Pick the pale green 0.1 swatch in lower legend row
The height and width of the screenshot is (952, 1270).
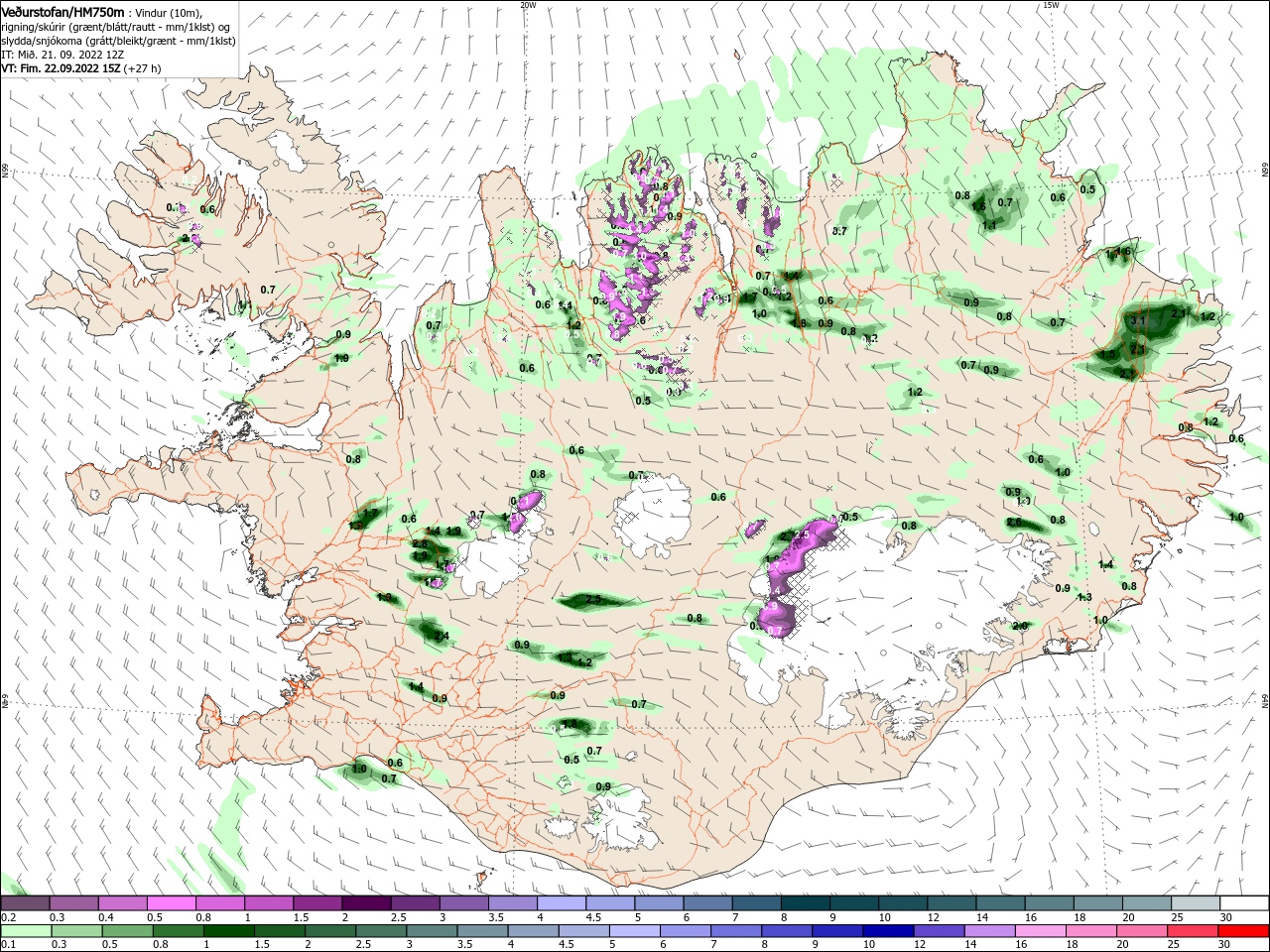[x=25, y=931]
